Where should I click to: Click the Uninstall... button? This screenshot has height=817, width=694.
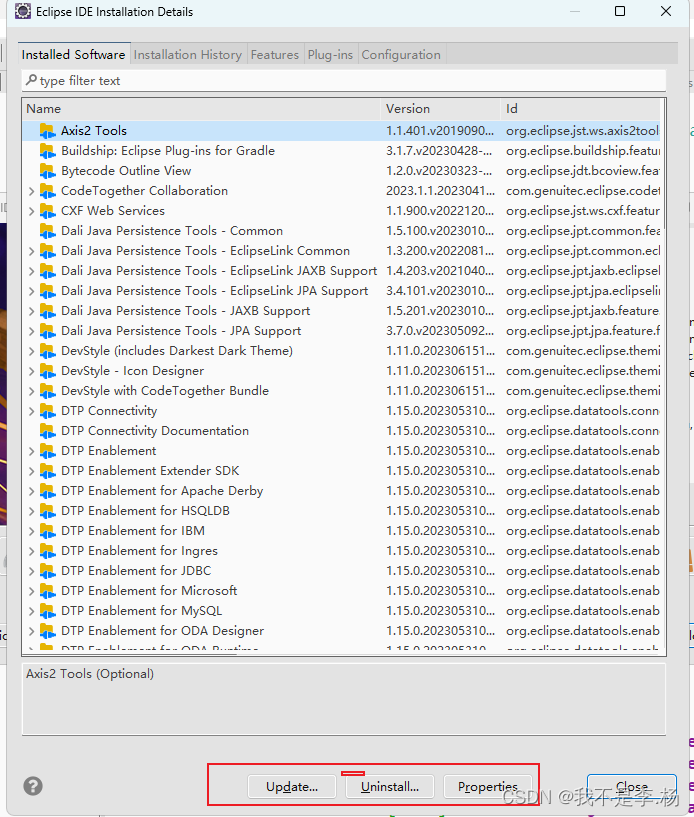tap(390, 786)
